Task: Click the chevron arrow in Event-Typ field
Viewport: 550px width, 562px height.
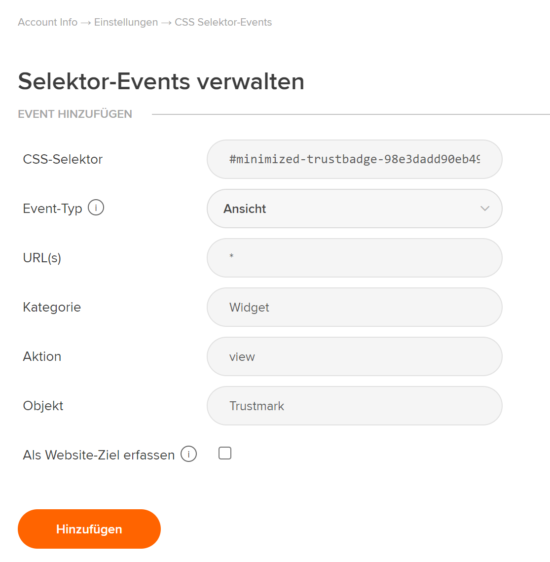Action: (x=485, y=209)
